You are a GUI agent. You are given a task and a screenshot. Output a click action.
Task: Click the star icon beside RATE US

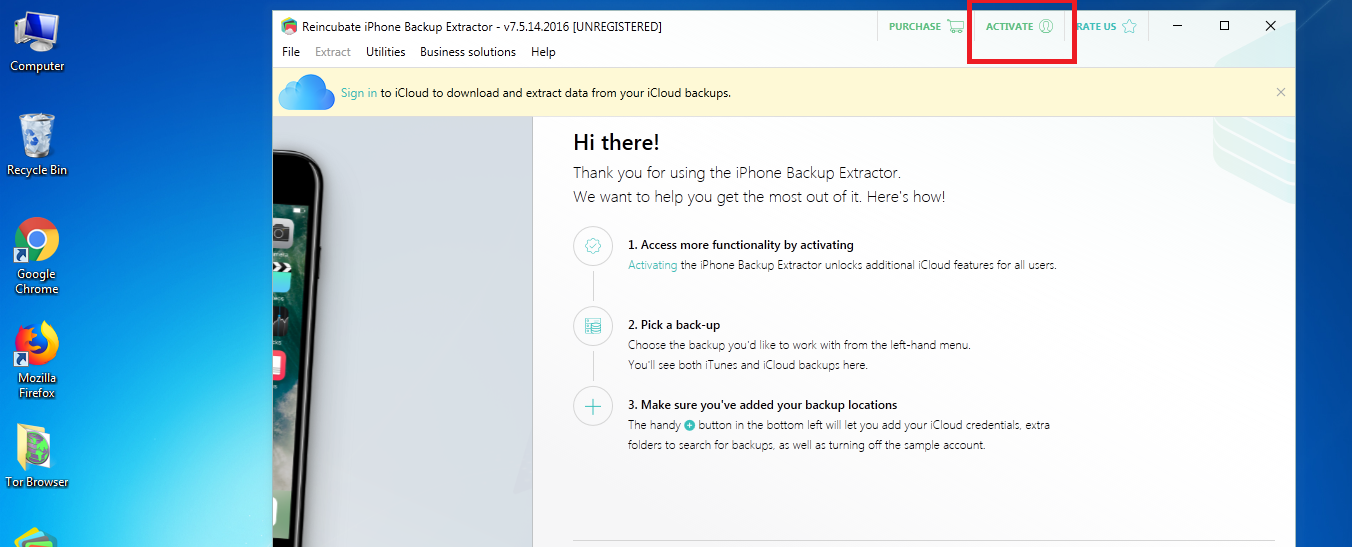pos(1129,27)
